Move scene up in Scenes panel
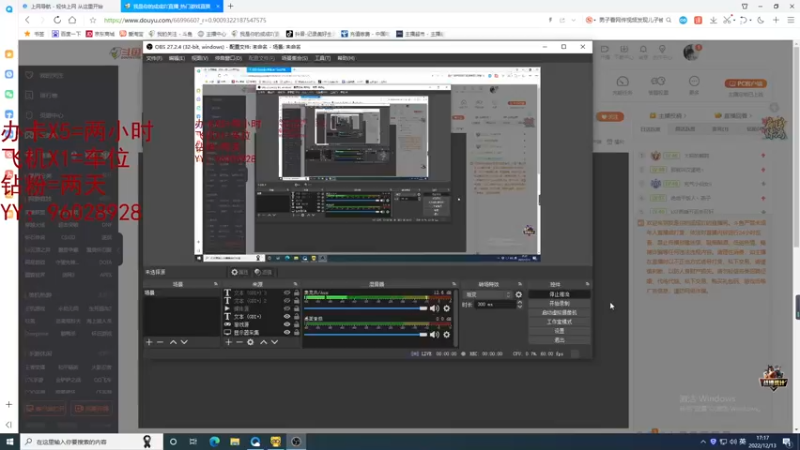 173,342
